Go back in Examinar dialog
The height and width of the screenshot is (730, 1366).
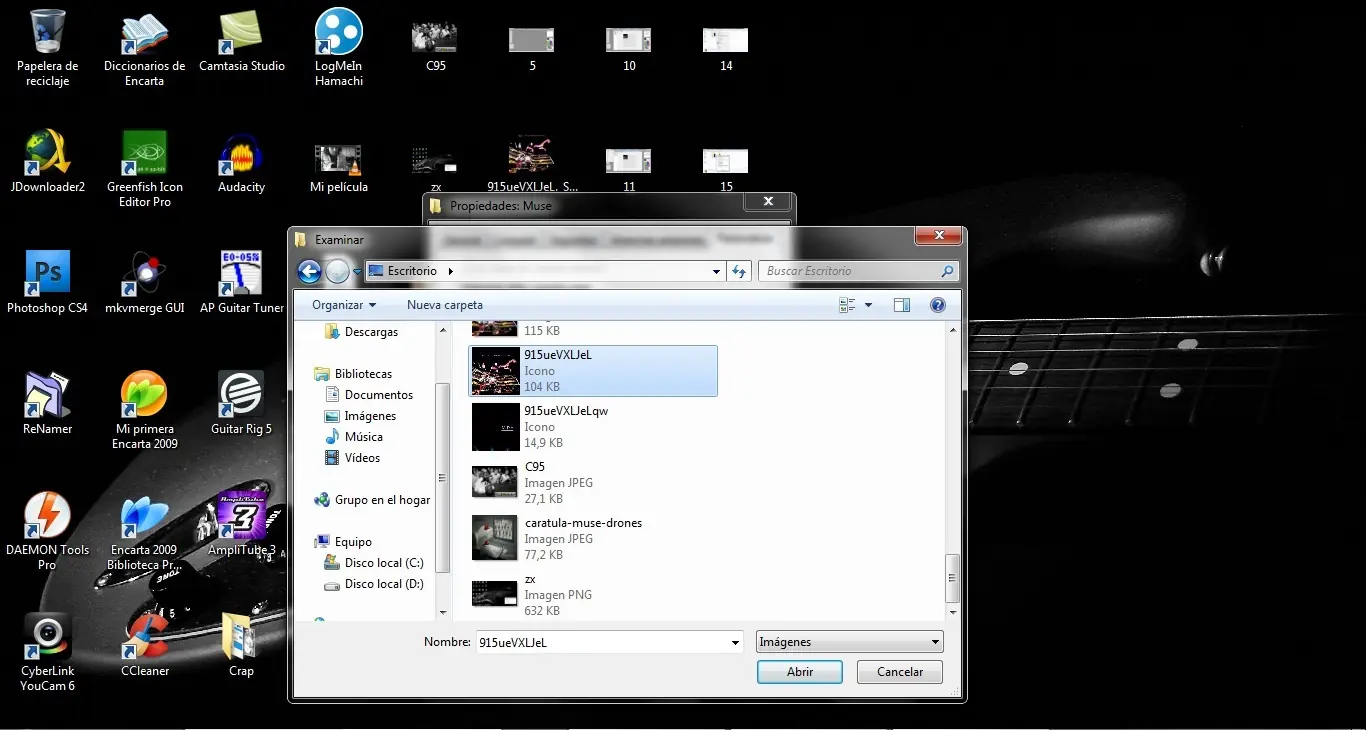309,271
